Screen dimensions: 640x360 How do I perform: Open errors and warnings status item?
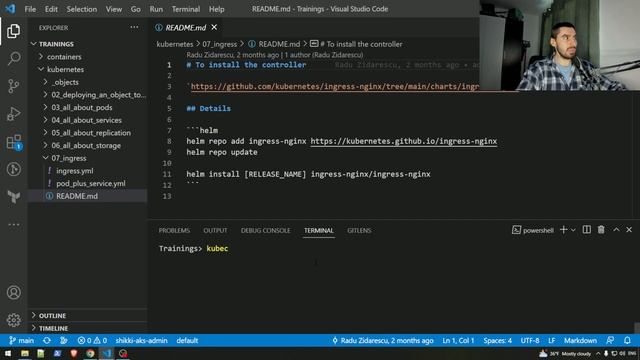(x=92, y=340)
